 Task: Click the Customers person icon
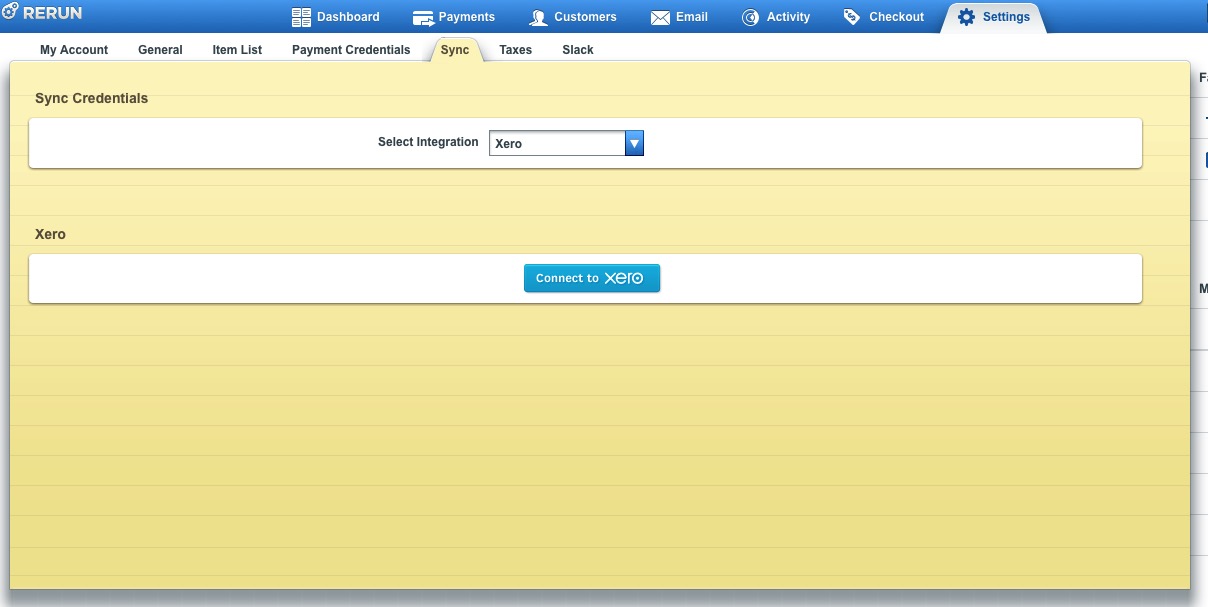[538, 18]
